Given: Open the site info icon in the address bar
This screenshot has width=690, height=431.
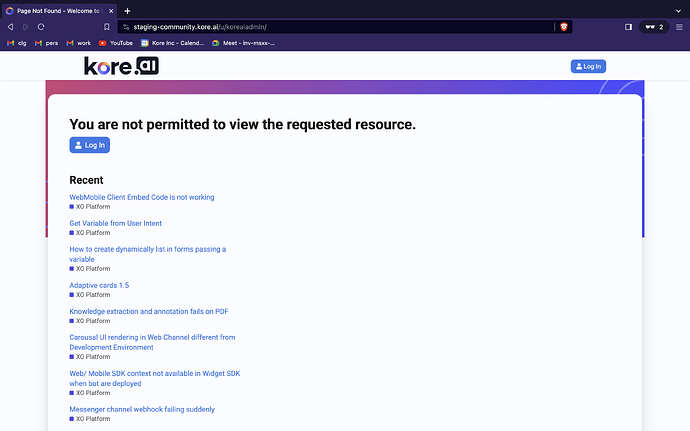Looking at the screenshot, I should 126,27.
